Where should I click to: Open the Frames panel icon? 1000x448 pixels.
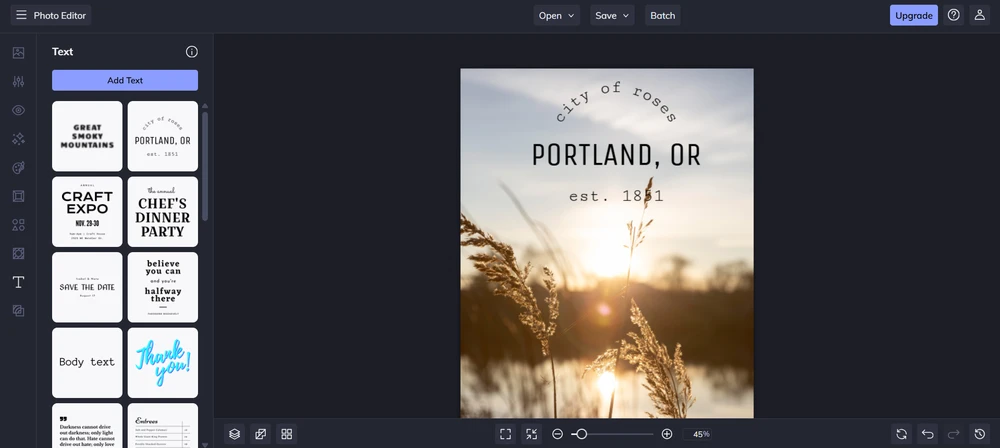tap(18, 196)
